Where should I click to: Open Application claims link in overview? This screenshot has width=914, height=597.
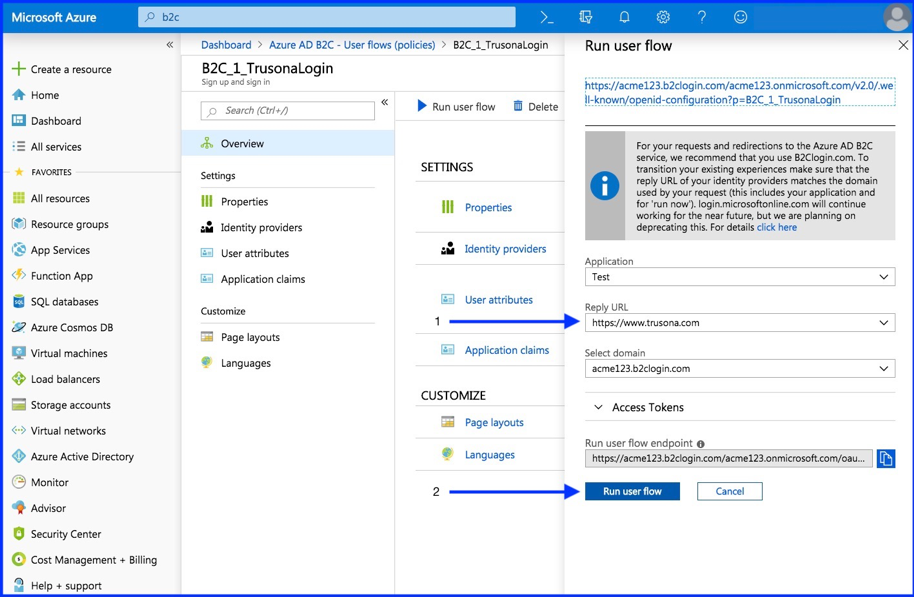[x=507, y=350]
